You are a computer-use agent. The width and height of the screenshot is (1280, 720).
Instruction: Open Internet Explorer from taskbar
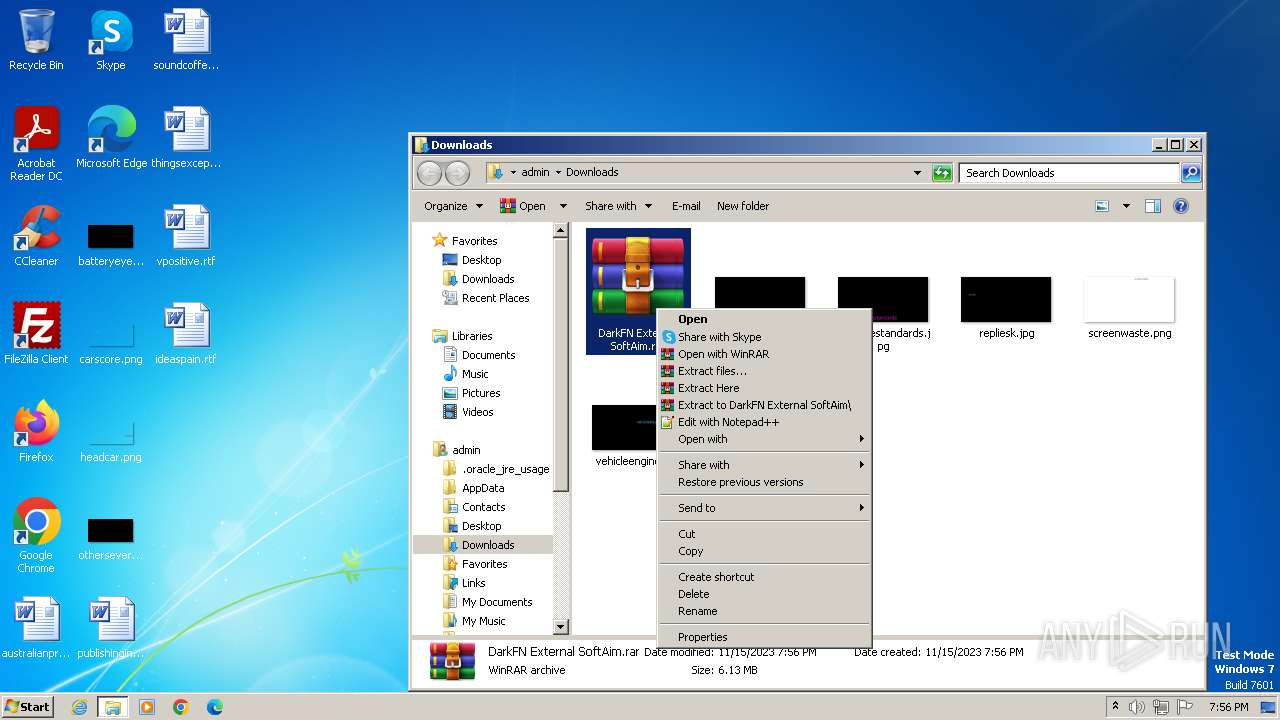coord(79,707)
